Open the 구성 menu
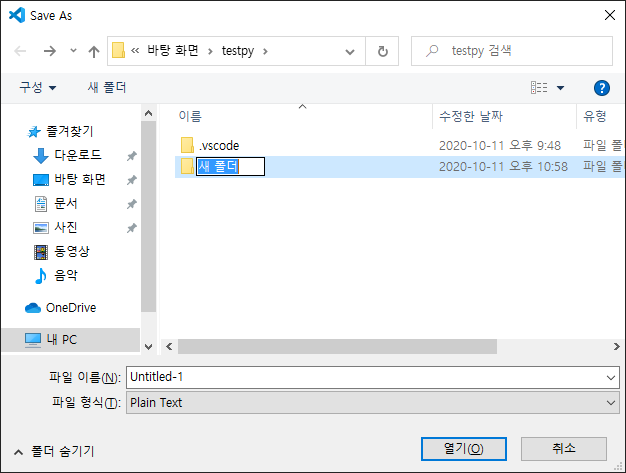The width and height of the screenshot is (626, 473). point(38,87)
